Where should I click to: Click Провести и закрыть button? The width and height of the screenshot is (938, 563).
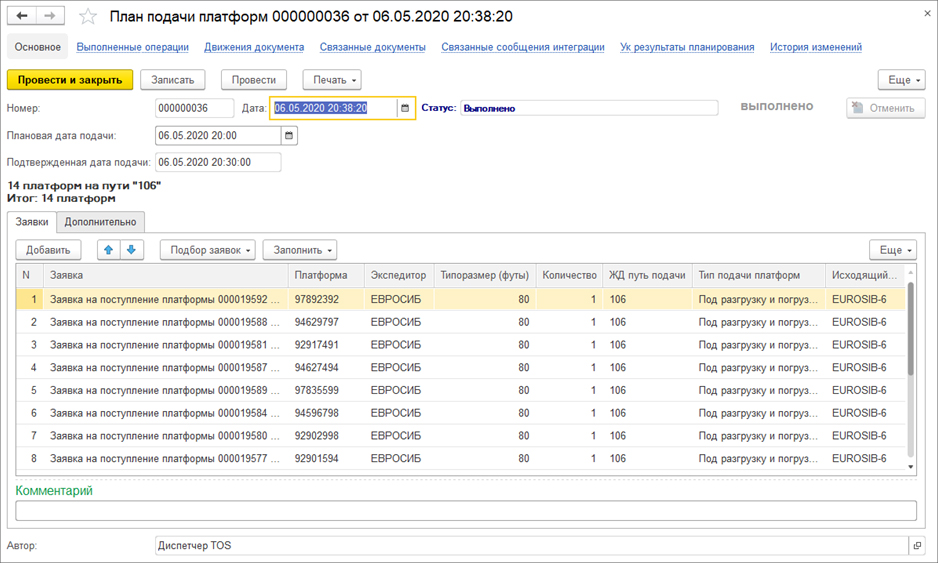[x=70, y=80]
